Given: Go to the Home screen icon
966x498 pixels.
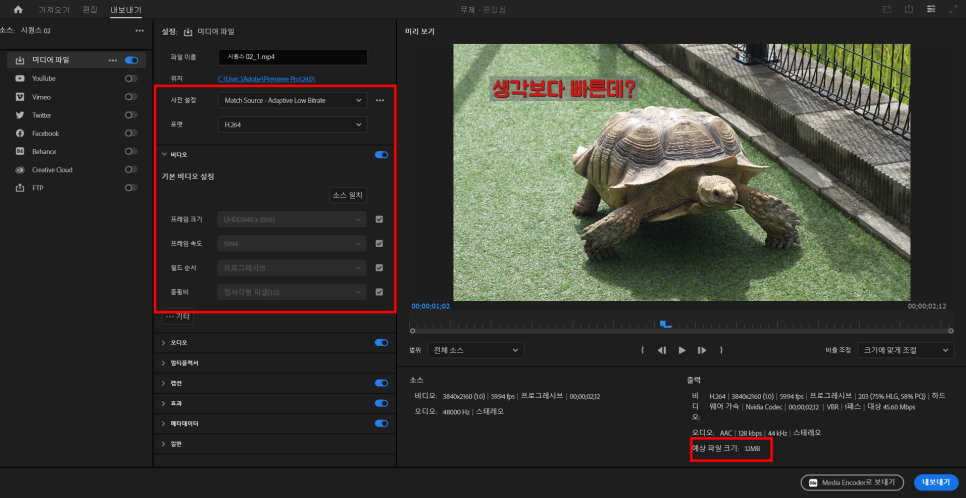Looking at the screenshot, I should 18,9.
